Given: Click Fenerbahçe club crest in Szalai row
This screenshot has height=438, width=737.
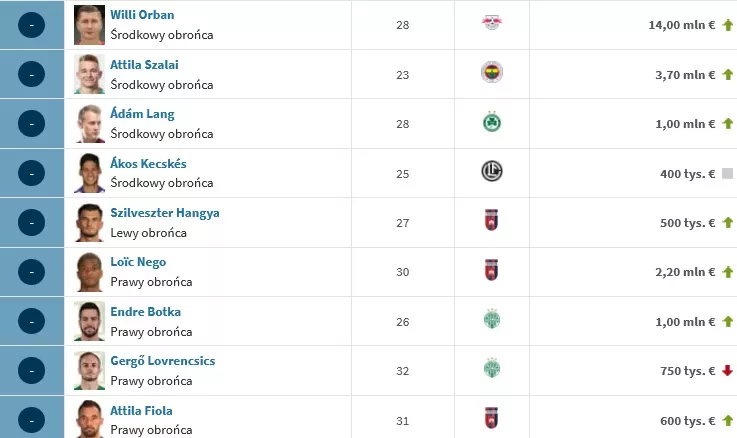Looking at the screenshot, I should [x=492, y=72].
